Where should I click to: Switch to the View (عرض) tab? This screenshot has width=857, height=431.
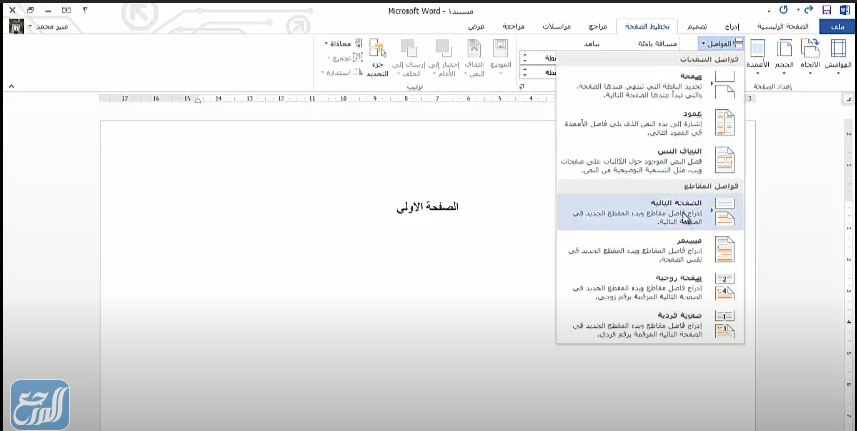tap(476, 26)
